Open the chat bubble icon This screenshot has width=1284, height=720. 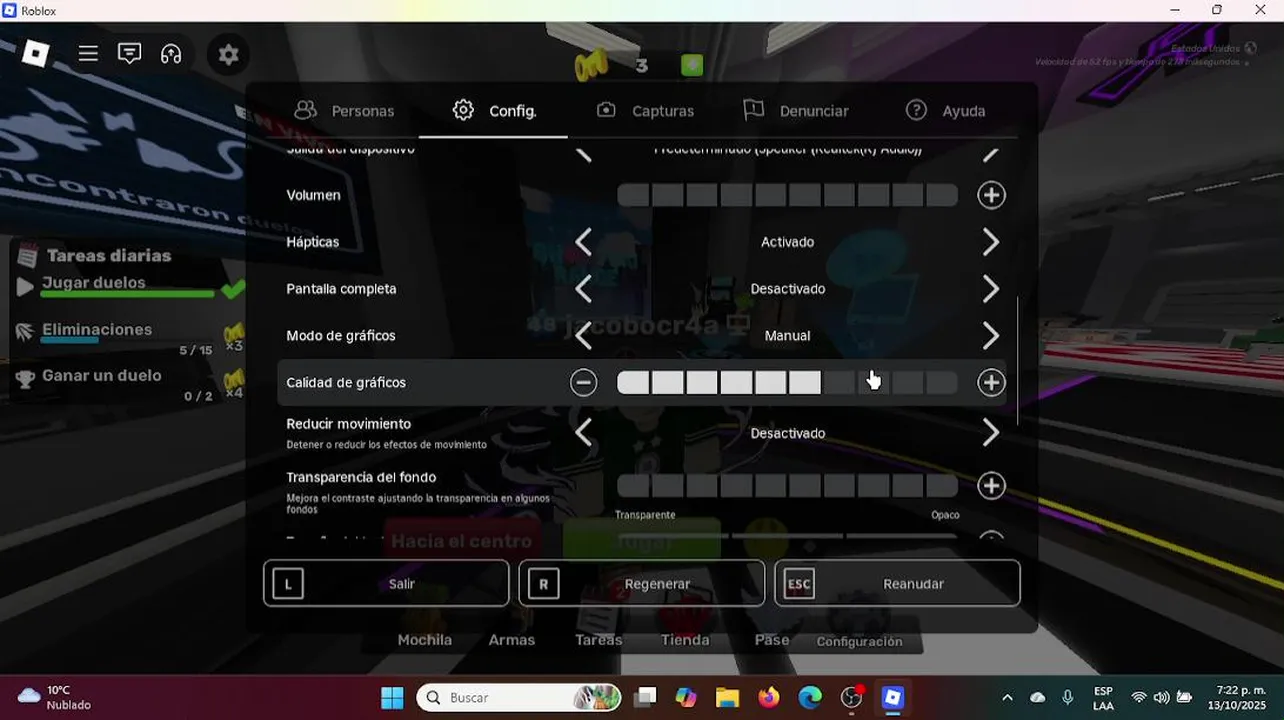129,54
